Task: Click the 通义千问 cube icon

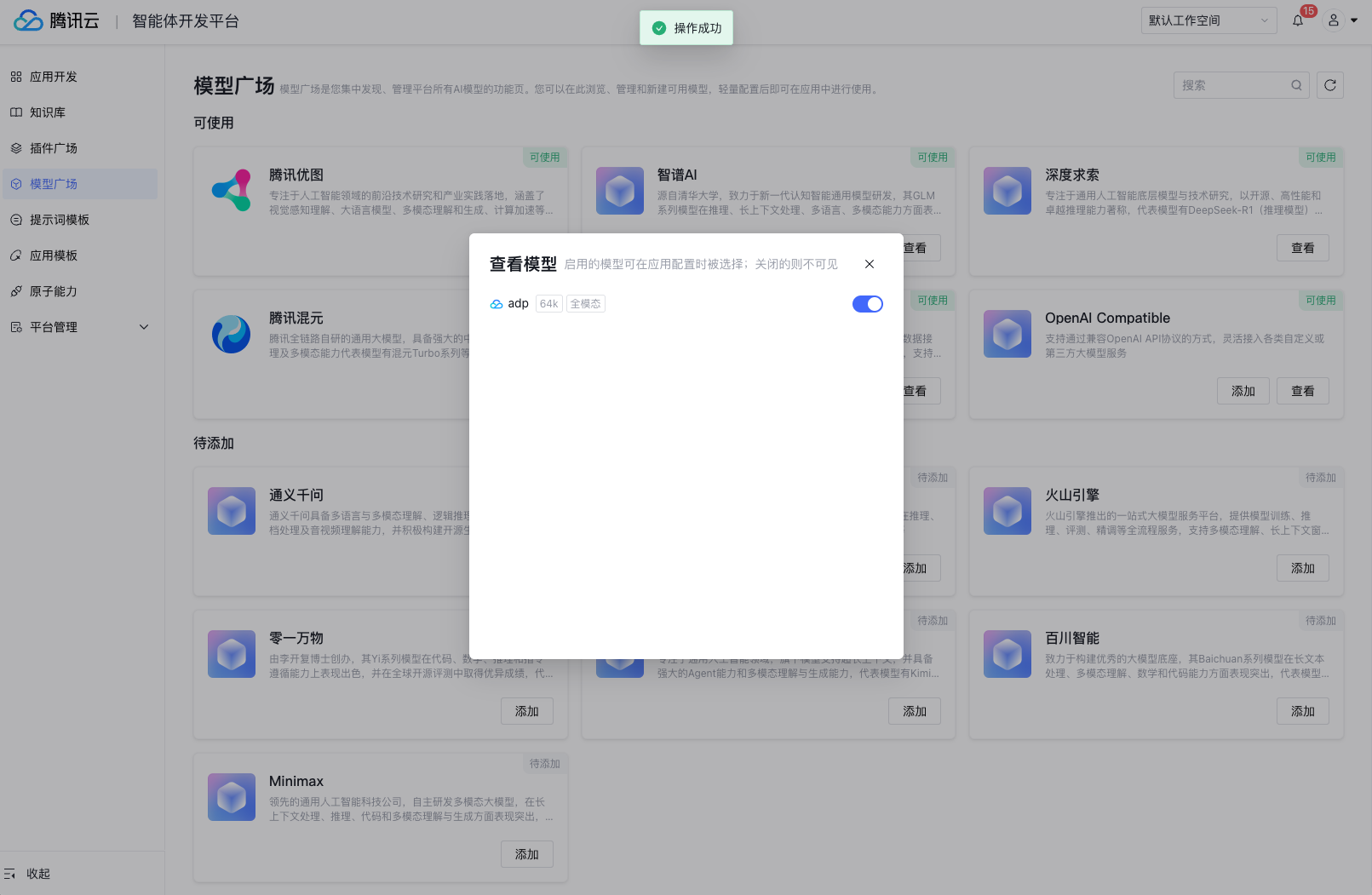Action: (x=232, y=511)
